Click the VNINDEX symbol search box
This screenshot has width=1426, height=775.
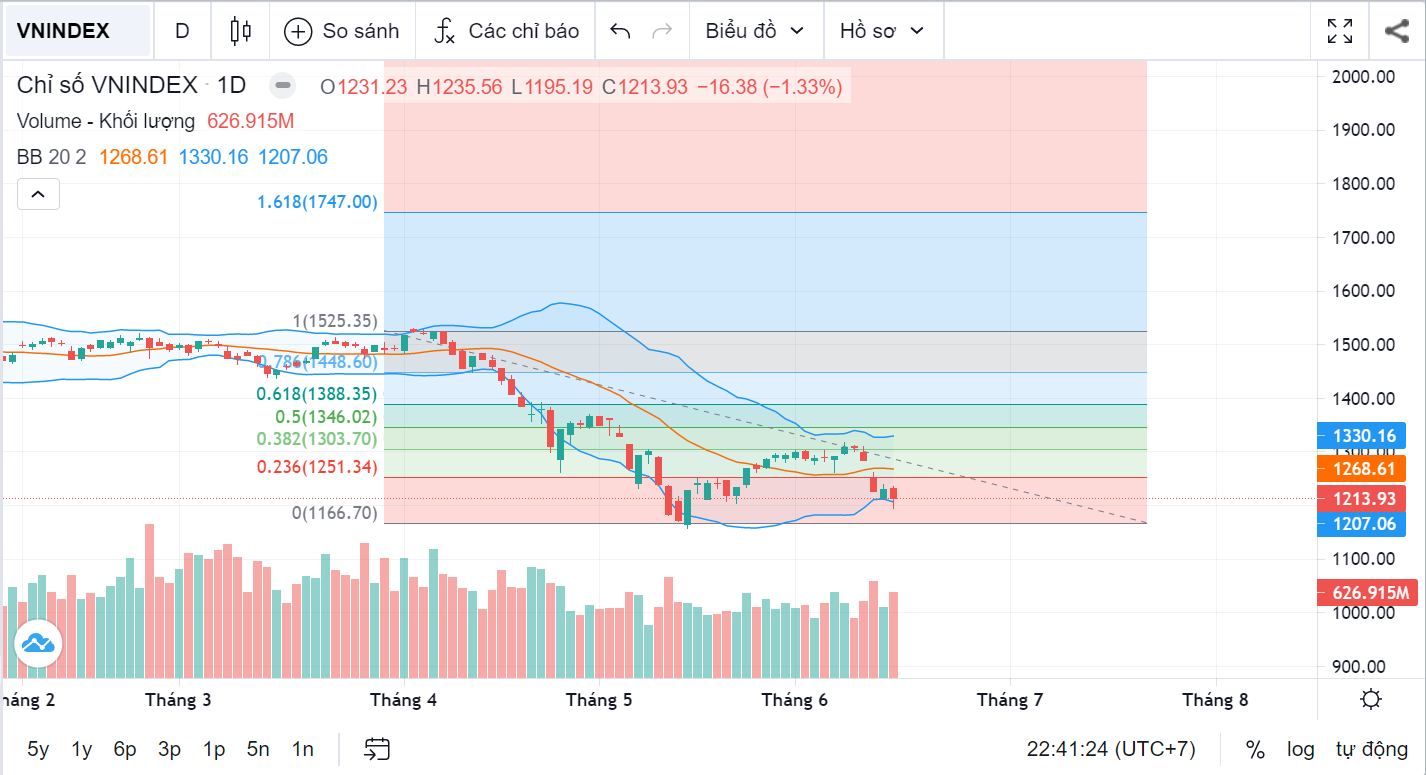(77, 31)
